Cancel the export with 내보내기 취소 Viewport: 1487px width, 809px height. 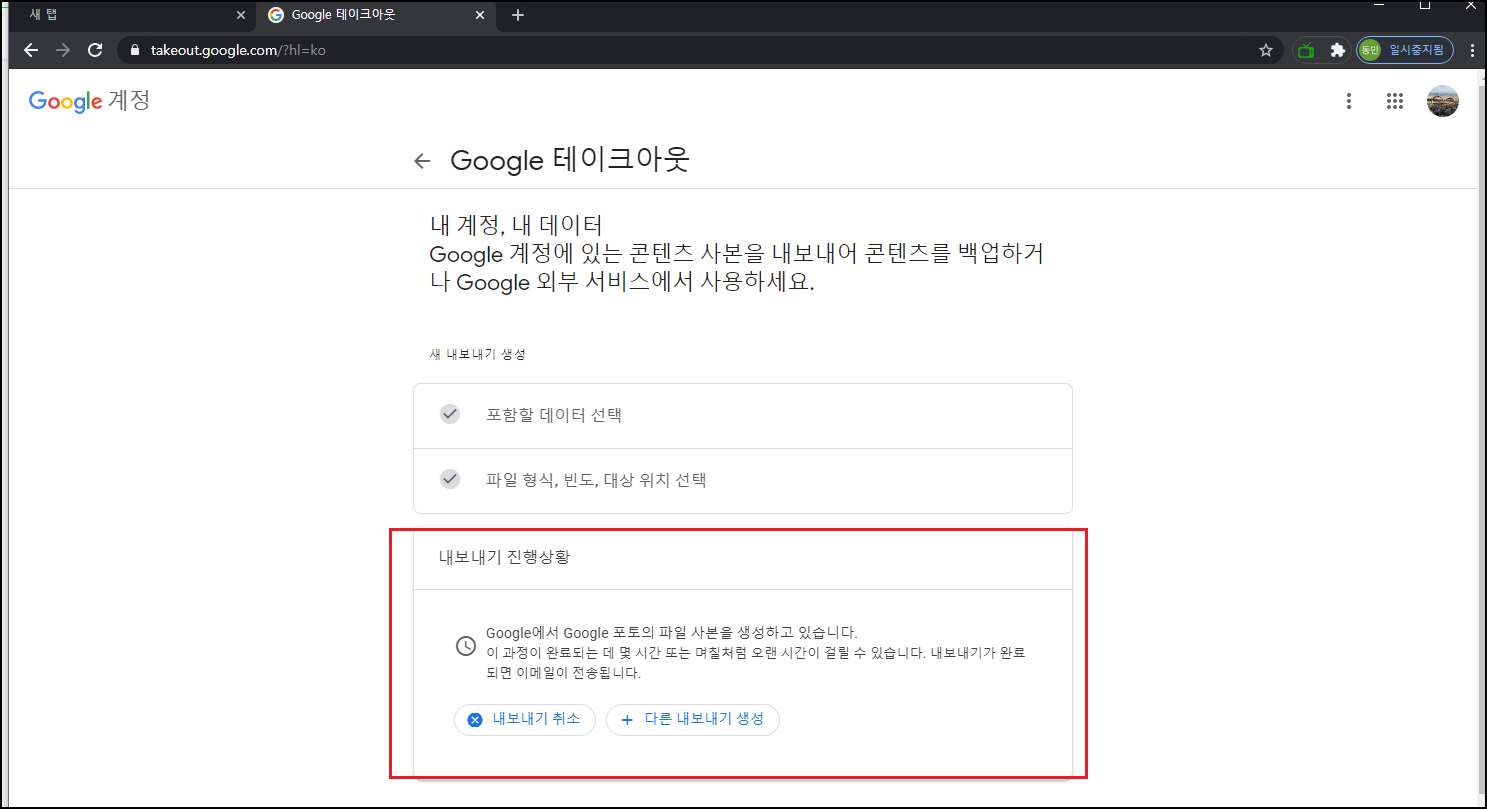coord(525,720)
